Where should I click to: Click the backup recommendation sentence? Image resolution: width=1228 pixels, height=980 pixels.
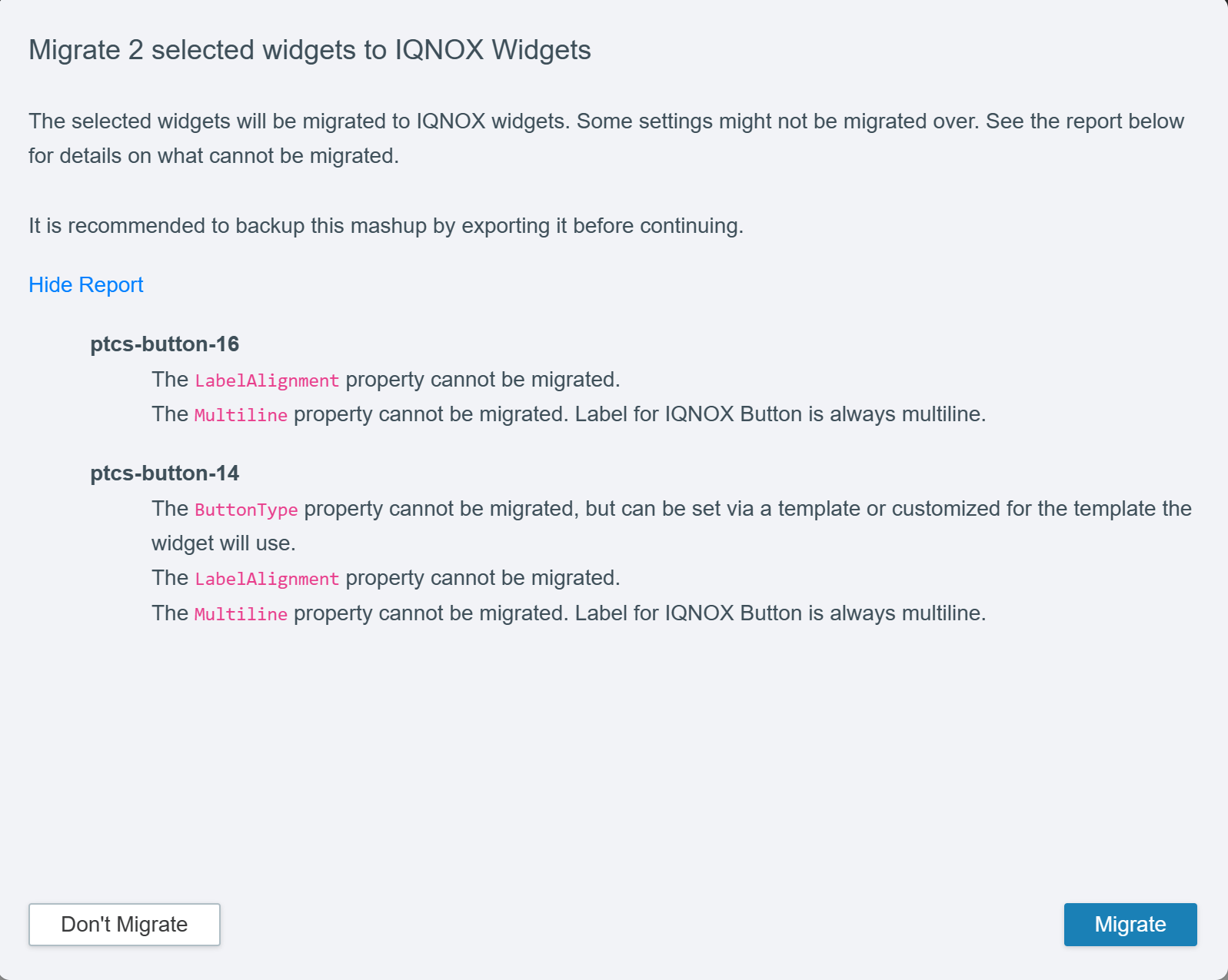point(385,226)
